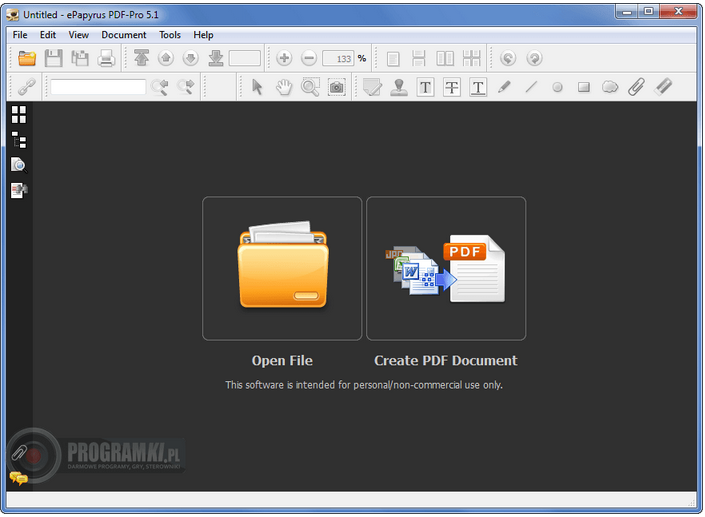Choose the underline text tool
Screen dimensions: 705x517
click(478, 87)
